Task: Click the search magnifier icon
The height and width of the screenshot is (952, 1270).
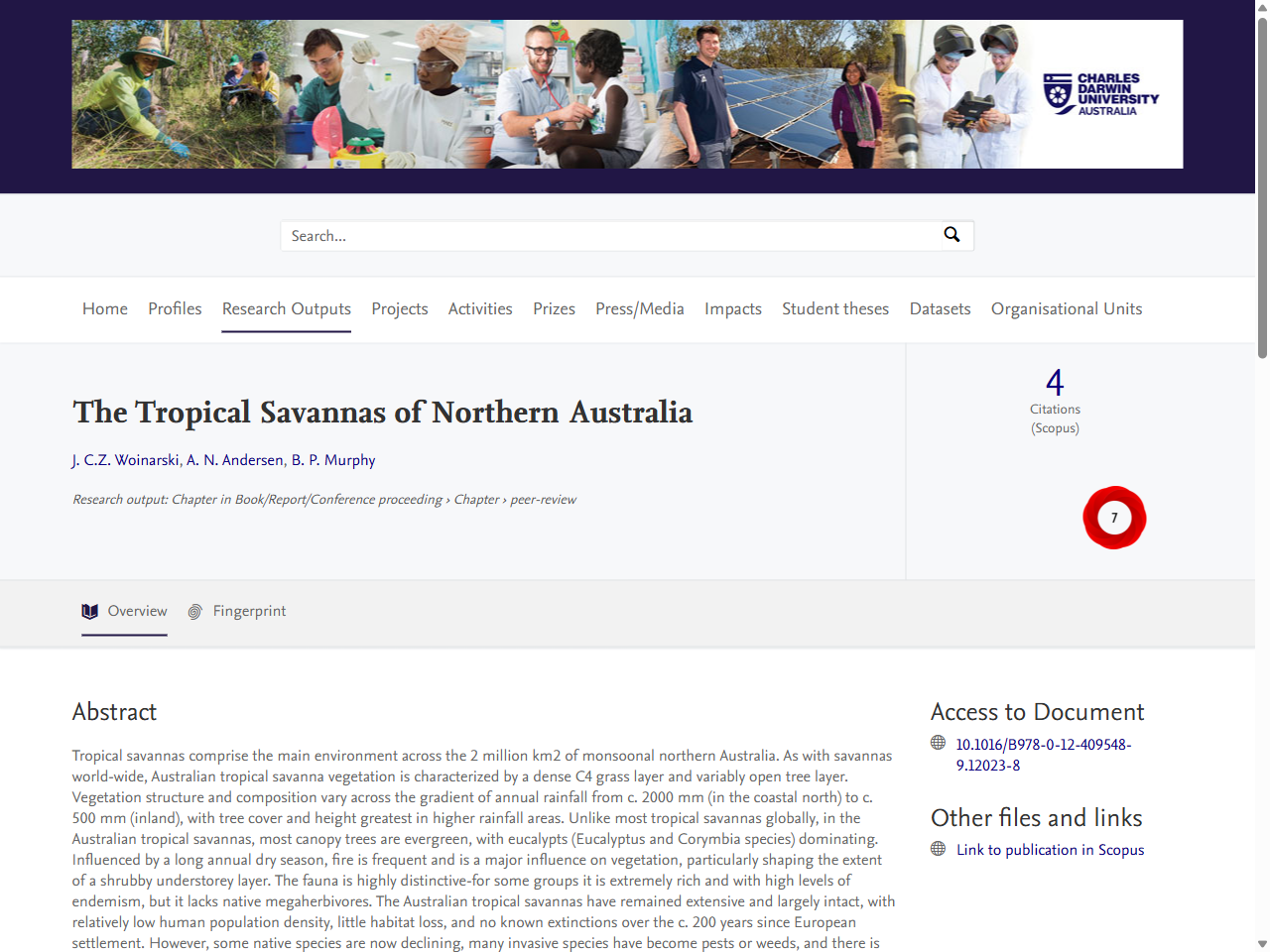Action: point(952,235)
